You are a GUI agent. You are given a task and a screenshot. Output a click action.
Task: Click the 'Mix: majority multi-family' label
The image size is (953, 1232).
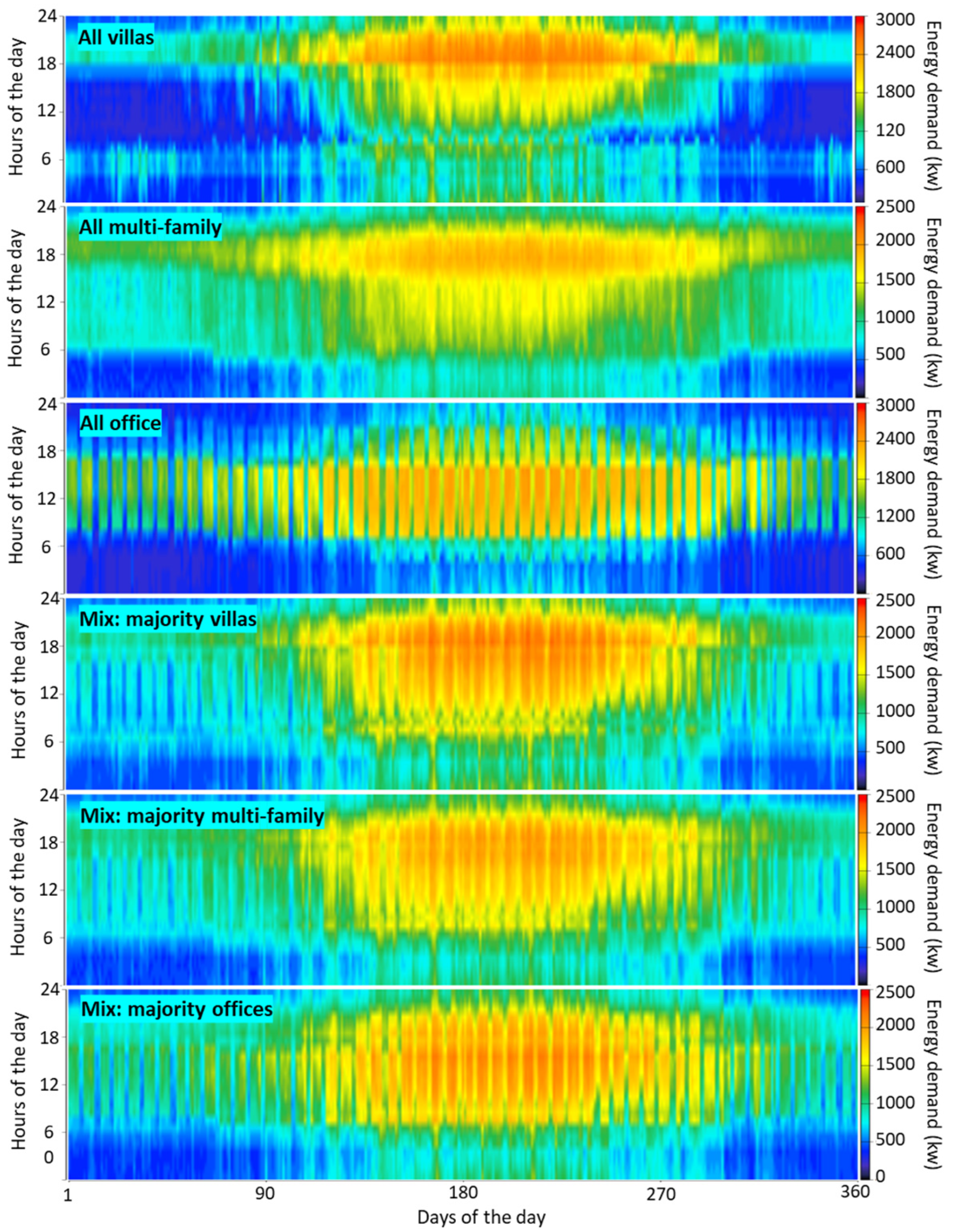point(202,816)
